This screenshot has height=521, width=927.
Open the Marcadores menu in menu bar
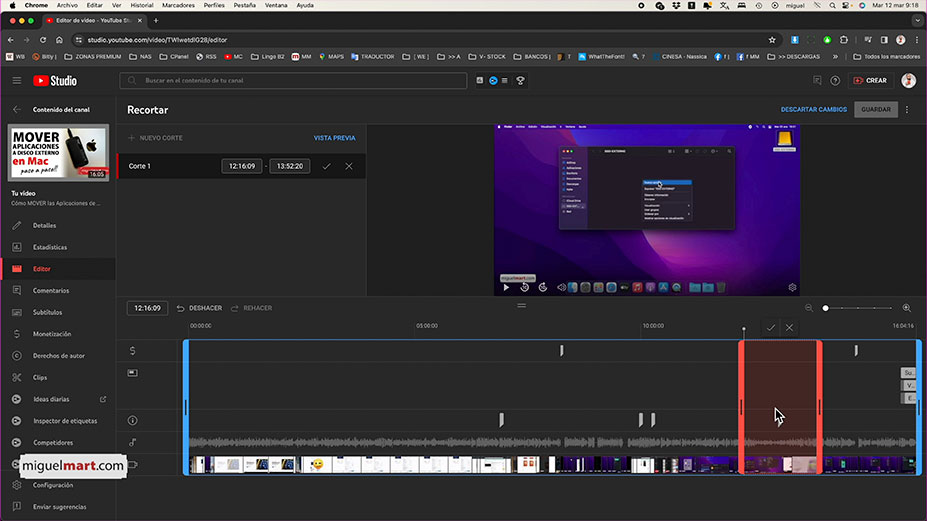click(179, 5)
